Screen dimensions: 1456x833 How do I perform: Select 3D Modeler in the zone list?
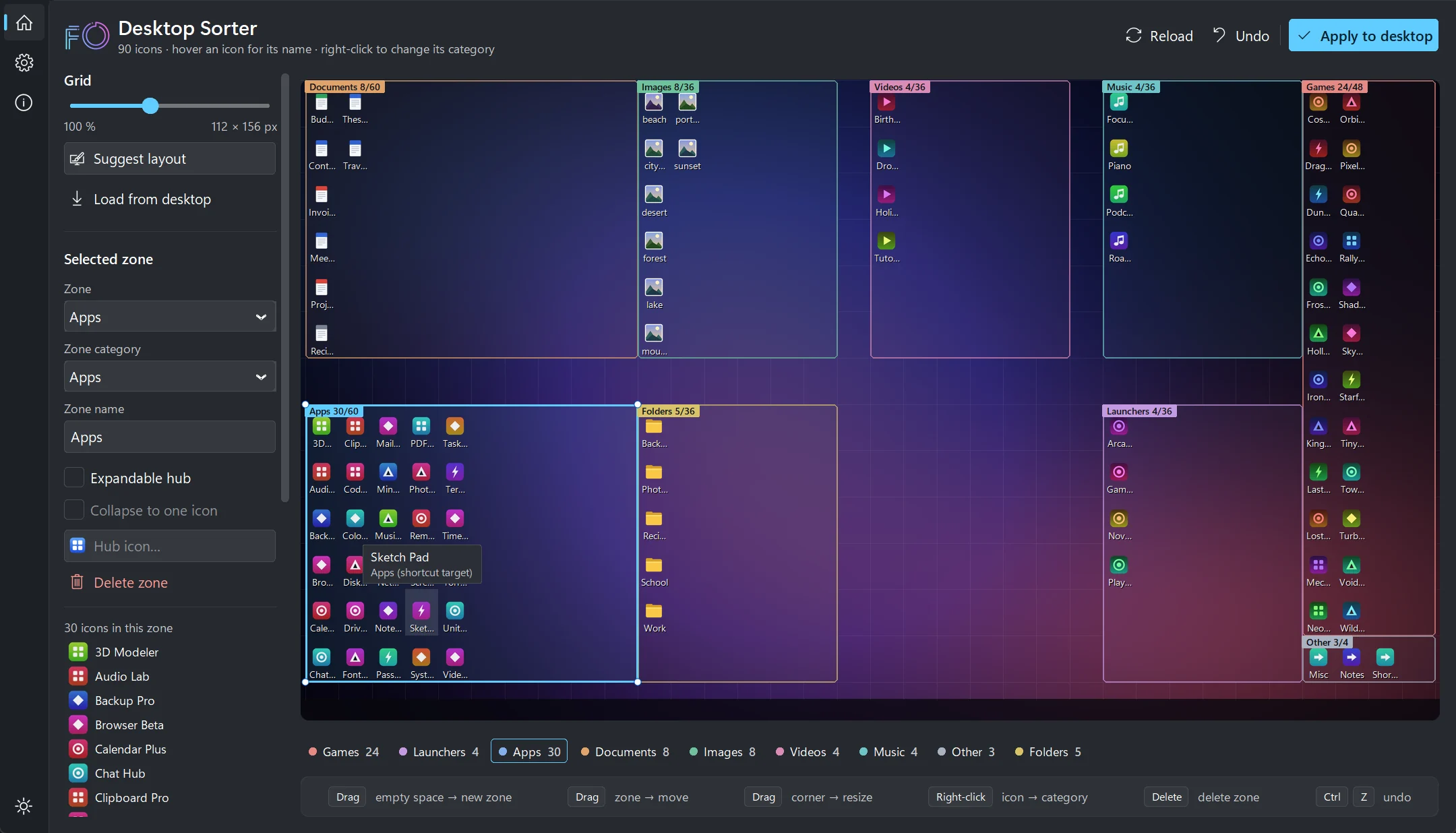(170, 652)
